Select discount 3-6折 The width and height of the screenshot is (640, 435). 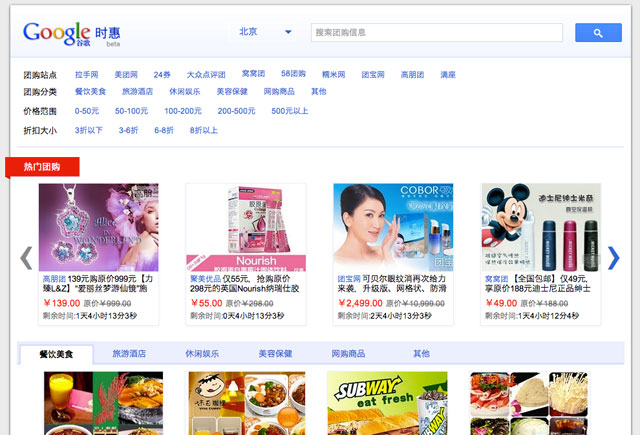point(129,130)
